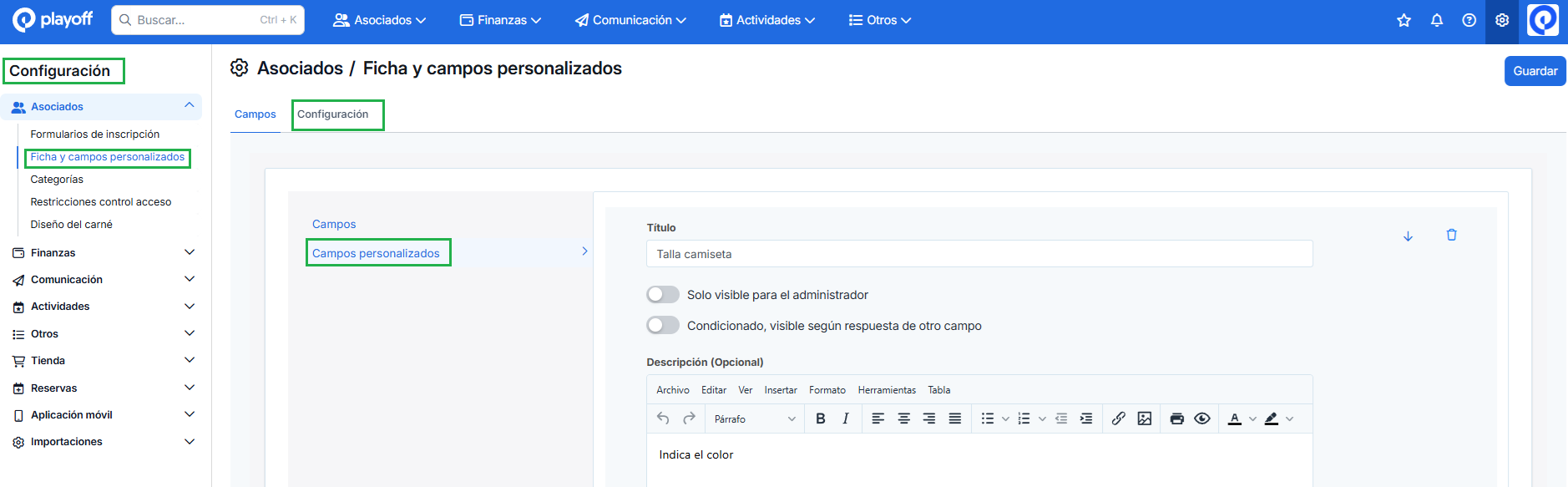
Task: Insert a bulleted list
Action: pyautogui.click(x=988, y=419)
